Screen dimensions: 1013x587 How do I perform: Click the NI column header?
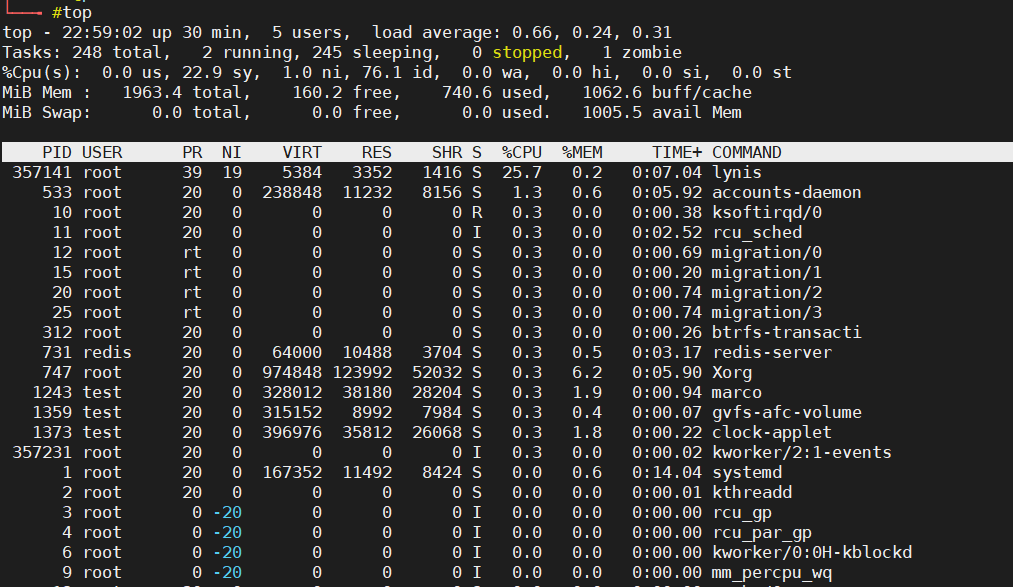(x=231, y=152)
